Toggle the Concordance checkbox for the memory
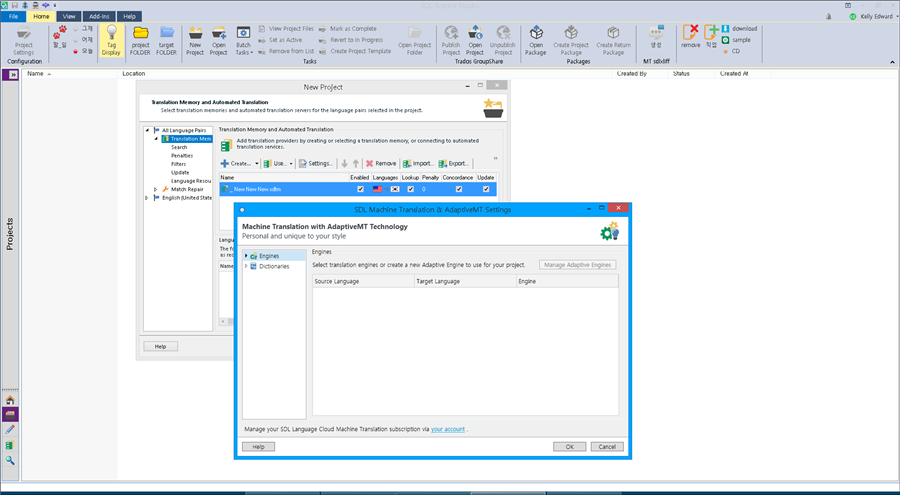 [x=459, y=189]
